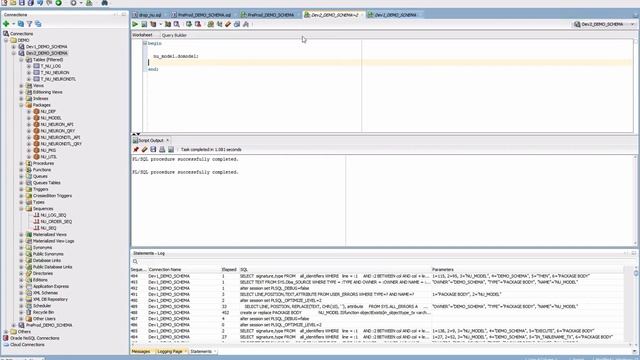The image size is (640, 360).
Task: Click the search icon in the Statements log
Action: click(135, 262)
